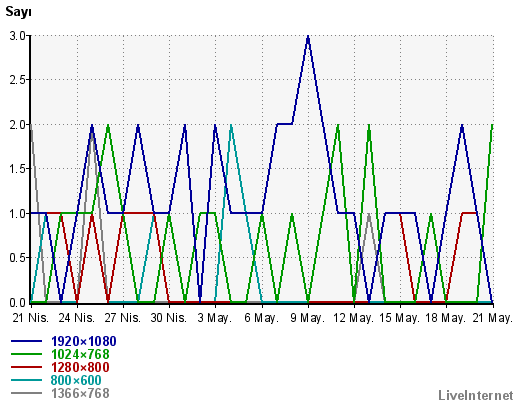Click the 1366×768 legend label
Viewport: 520px width, 405px height.
[x=80, y=393]
